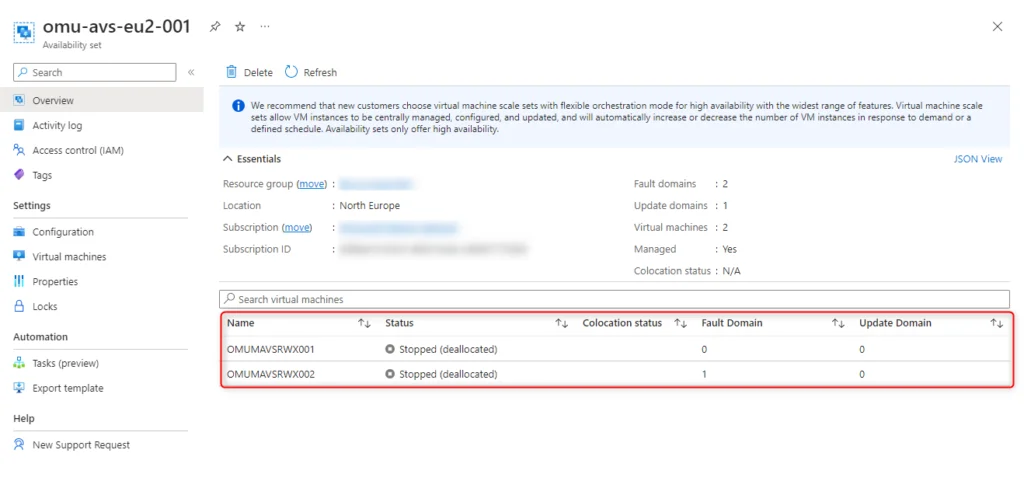1024x495 pixels.
Task: Open the Overview menu item
Action: (102, 101)
